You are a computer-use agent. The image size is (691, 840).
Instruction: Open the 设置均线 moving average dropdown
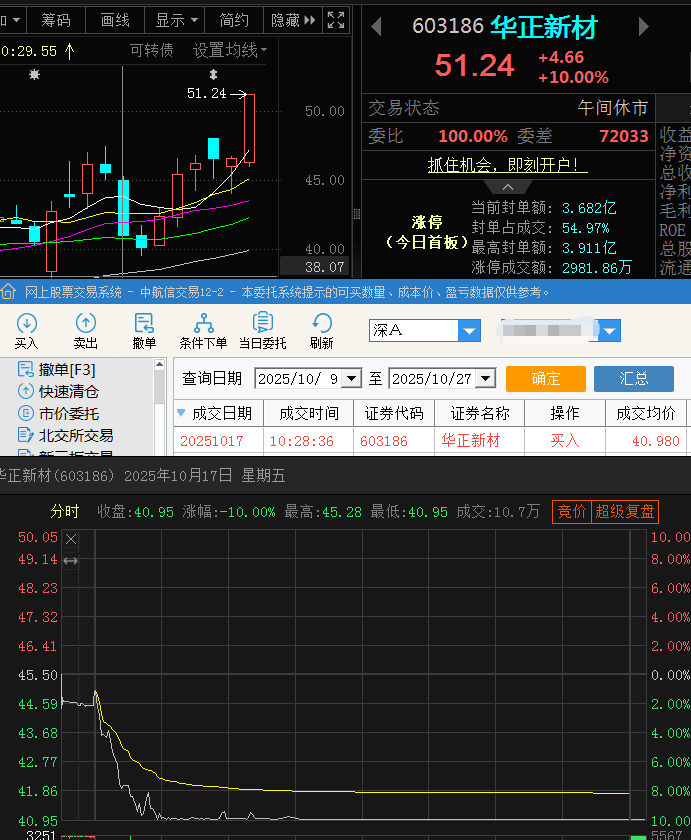pos(230,50)
